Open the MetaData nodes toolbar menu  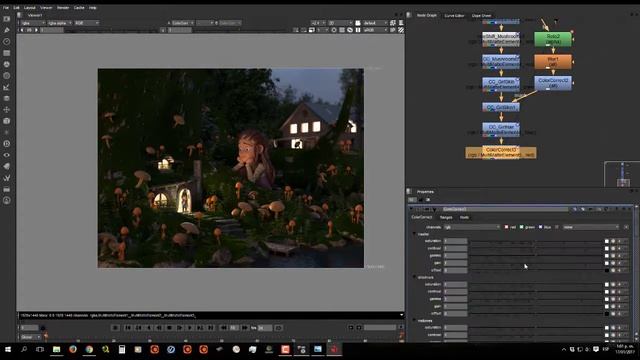pyautogui.click(x=7, y=167)
